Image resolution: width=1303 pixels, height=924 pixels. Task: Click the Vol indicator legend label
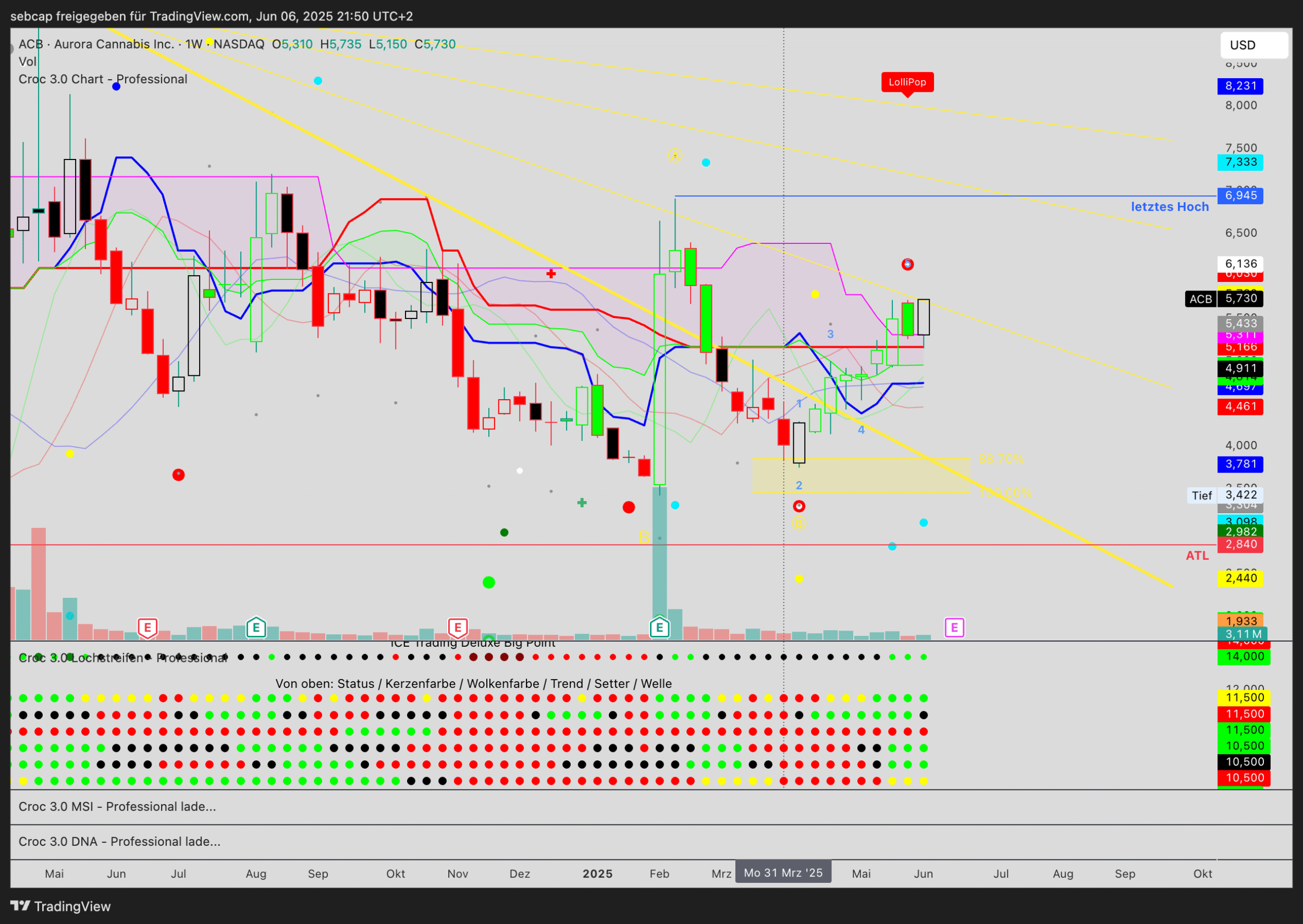point(27,61)
